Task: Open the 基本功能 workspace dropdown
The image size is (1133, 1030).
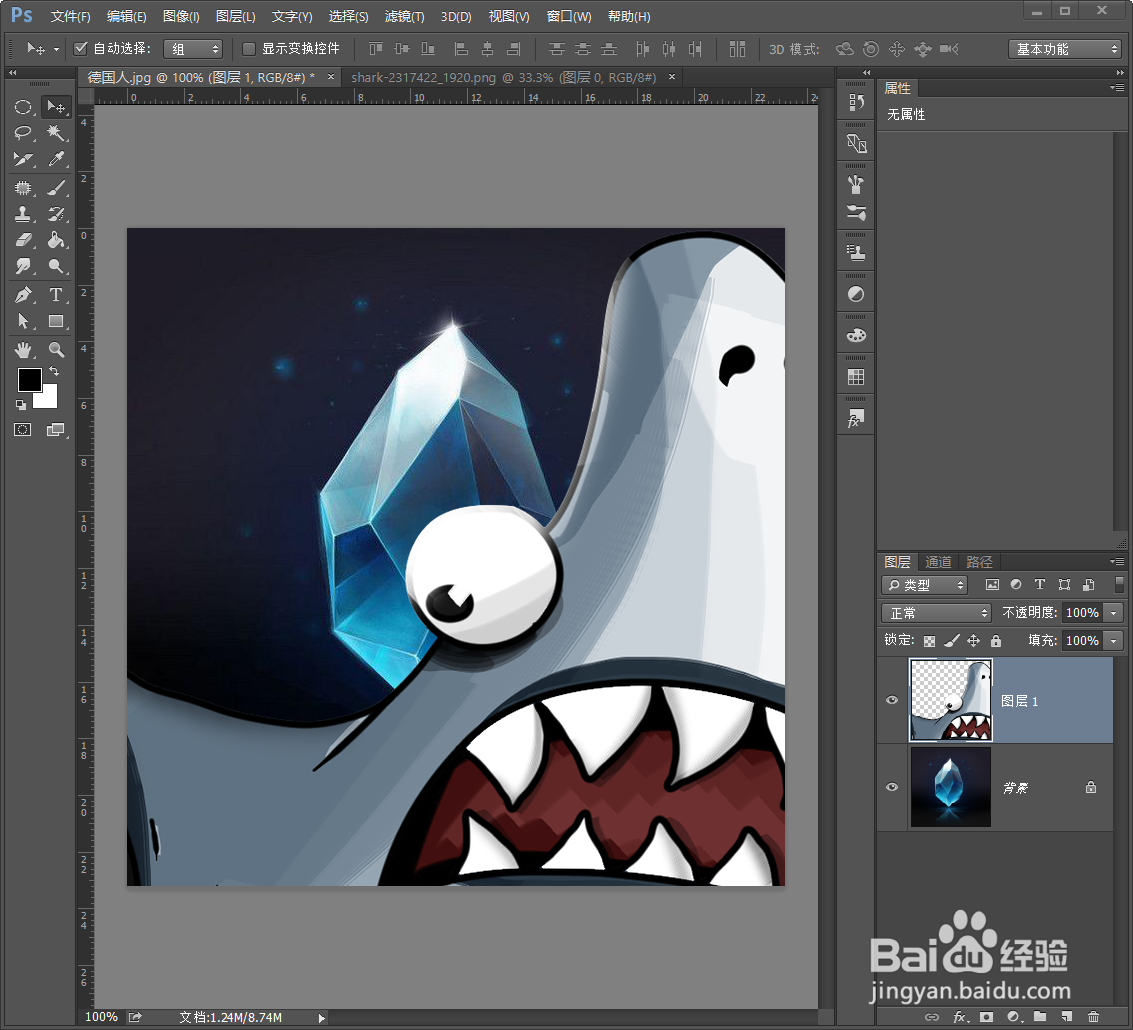Action: coord(1065,49)
